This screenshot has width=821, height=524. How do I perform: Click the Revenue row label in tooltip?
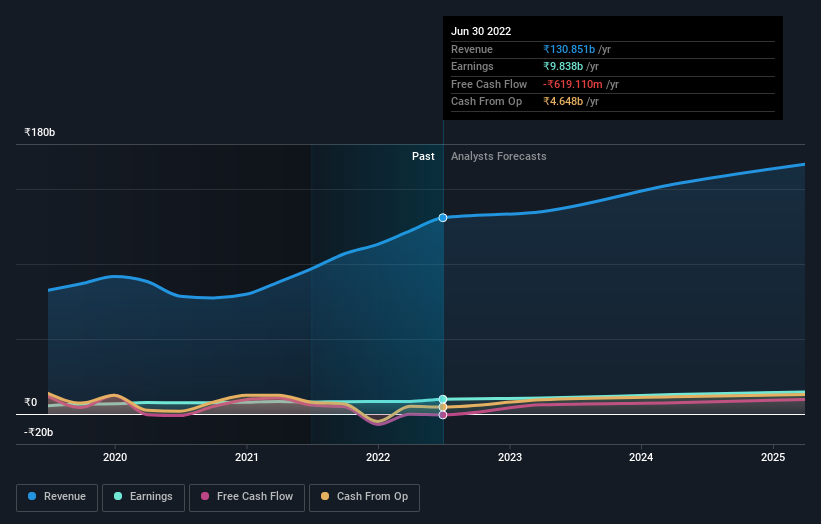472,49
